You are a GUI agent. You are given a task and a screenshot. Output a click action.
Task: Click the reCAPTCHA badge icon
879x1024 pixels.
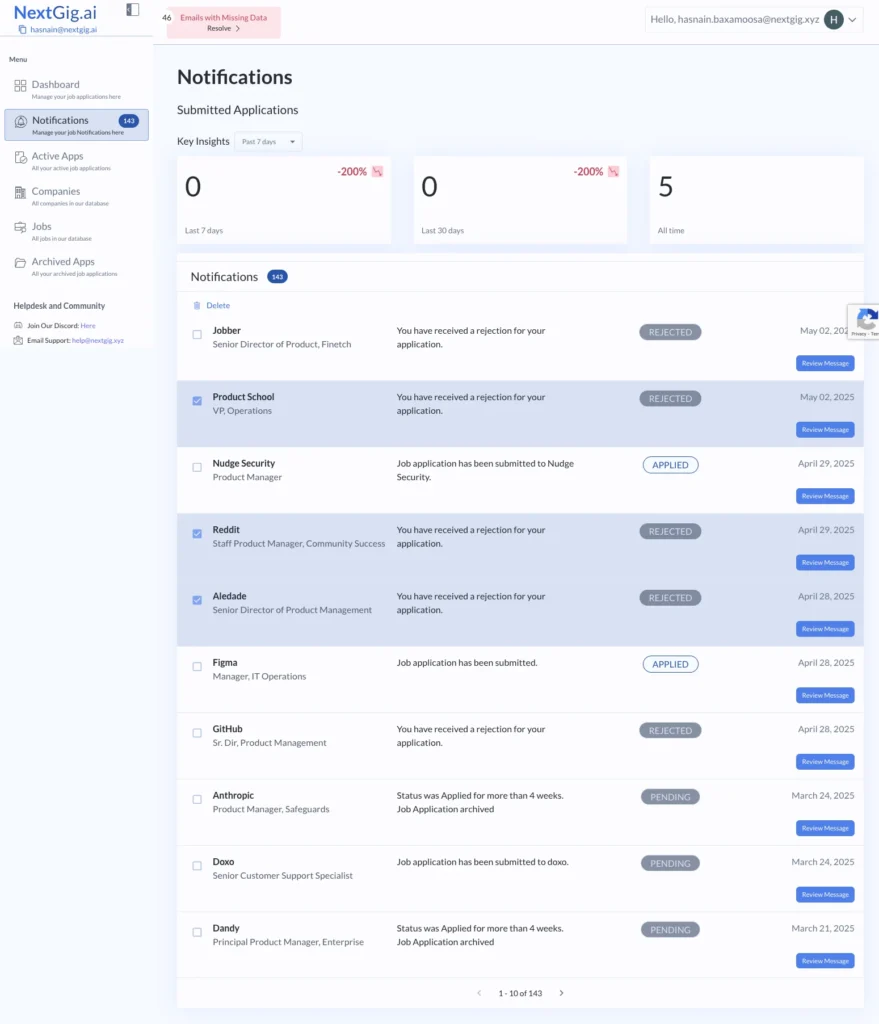click(x=865, y=321)
